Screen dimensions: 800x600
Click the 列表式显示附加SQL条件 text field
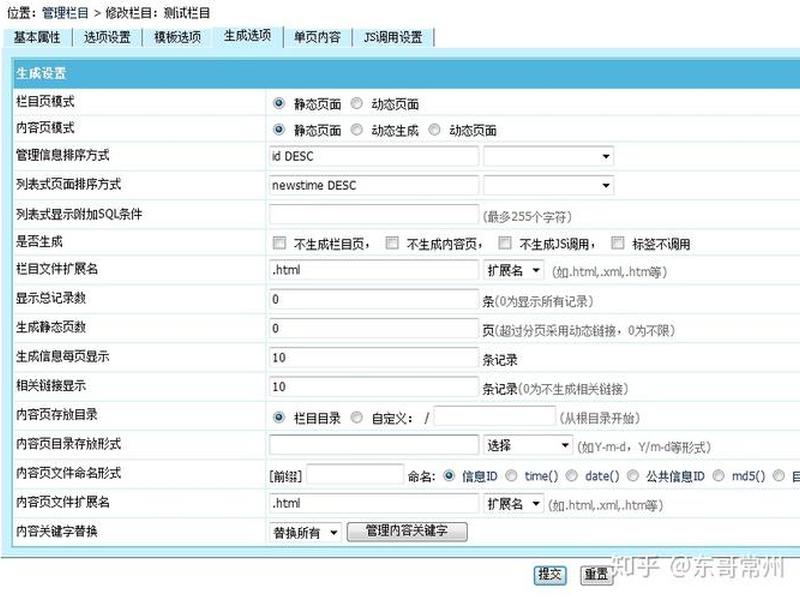373,214
